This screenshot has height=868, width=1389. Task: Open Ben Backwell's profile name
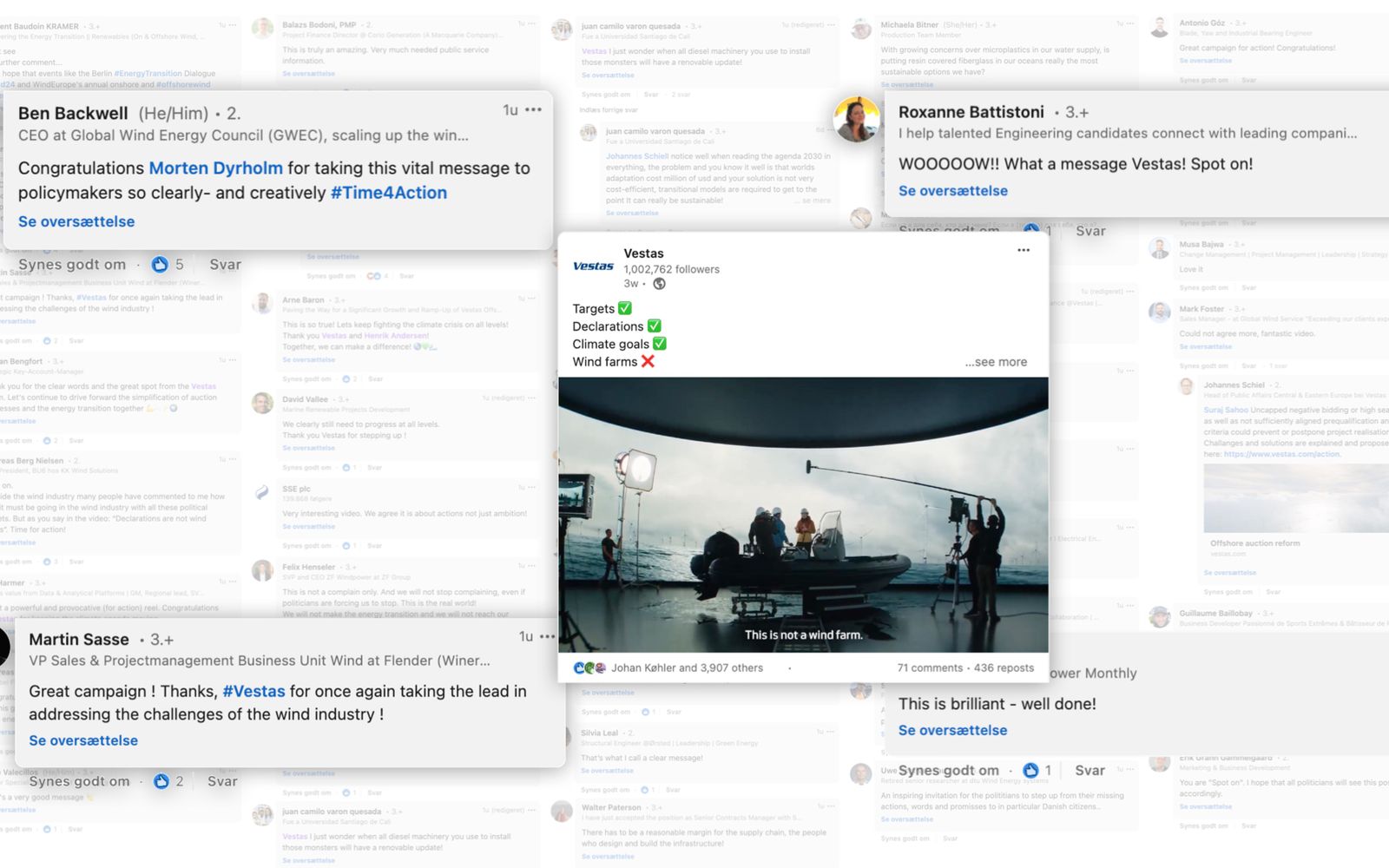click(73, 113)
